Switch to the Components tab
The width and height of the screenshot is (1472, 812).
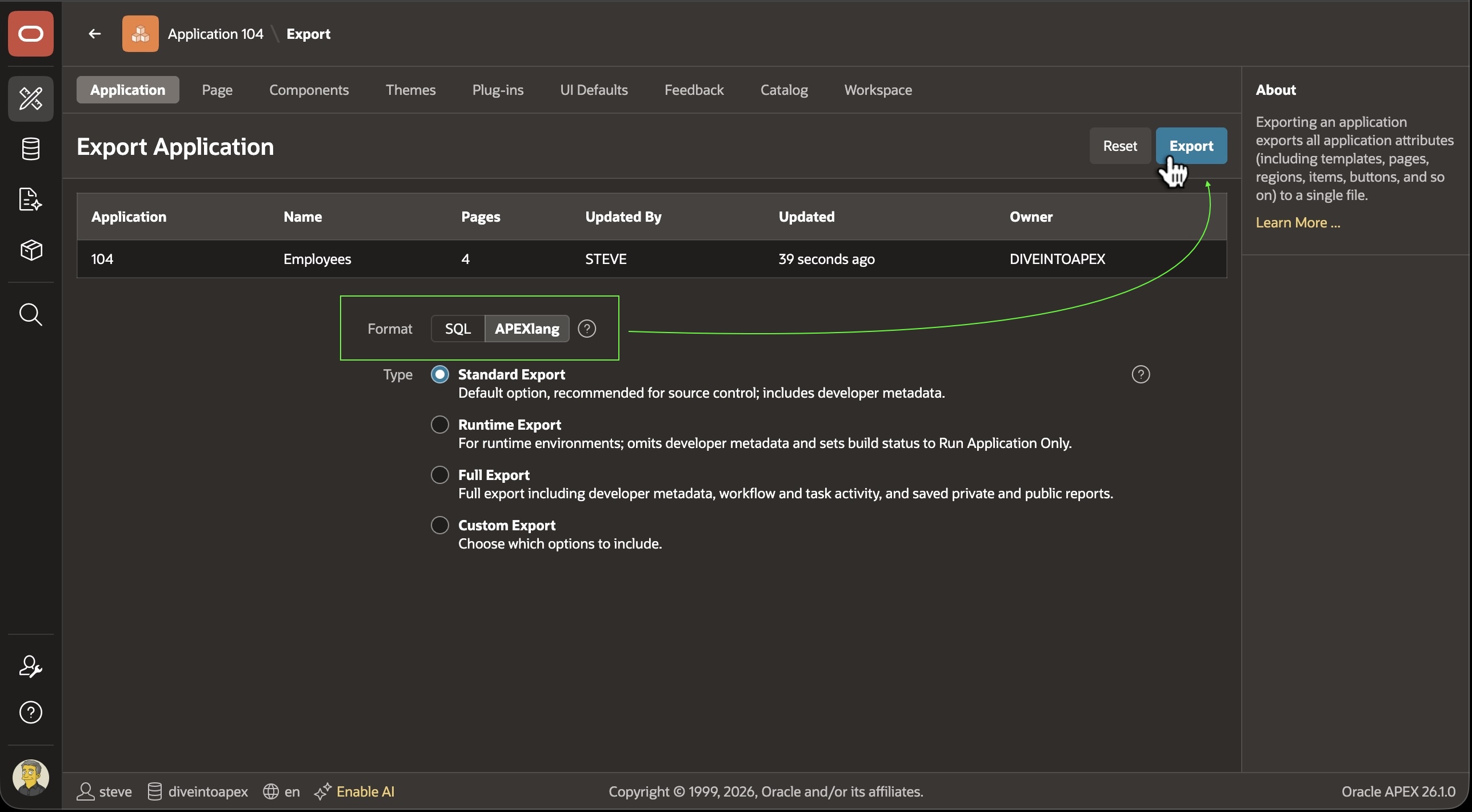click(309, 90)
